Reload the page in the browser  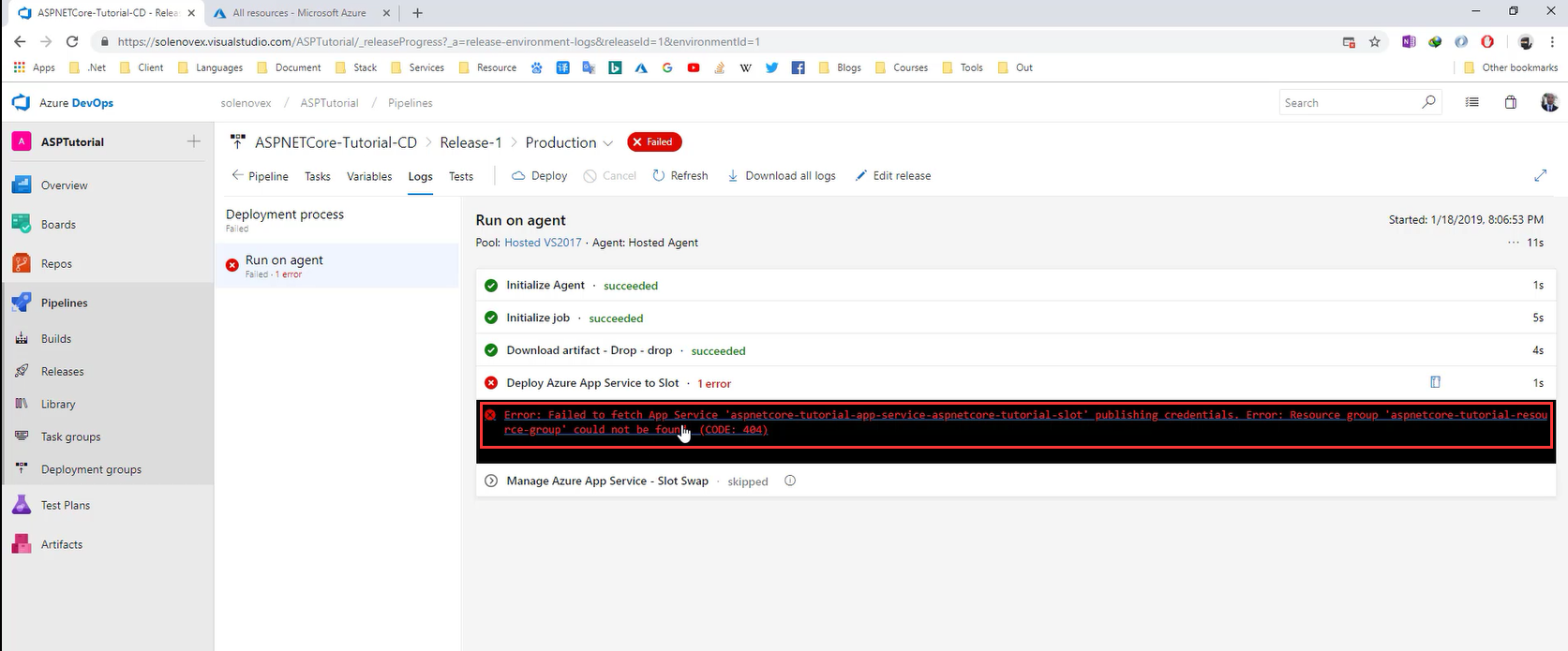(72, 42)
